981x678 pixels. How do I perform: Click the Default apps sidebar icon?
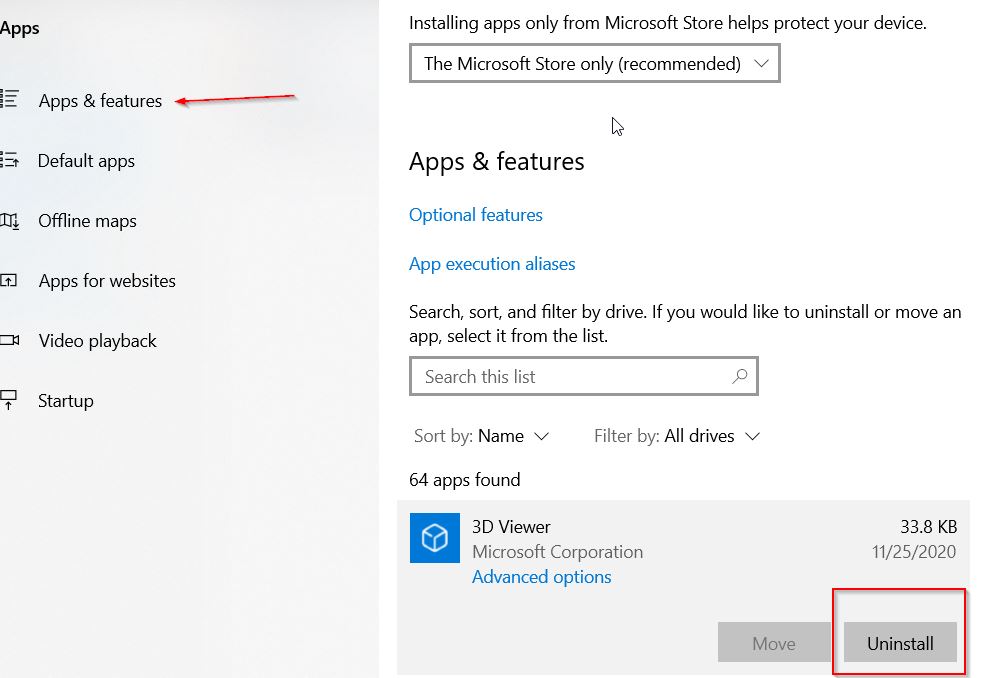pyautogui.click(x=9, y=159)
